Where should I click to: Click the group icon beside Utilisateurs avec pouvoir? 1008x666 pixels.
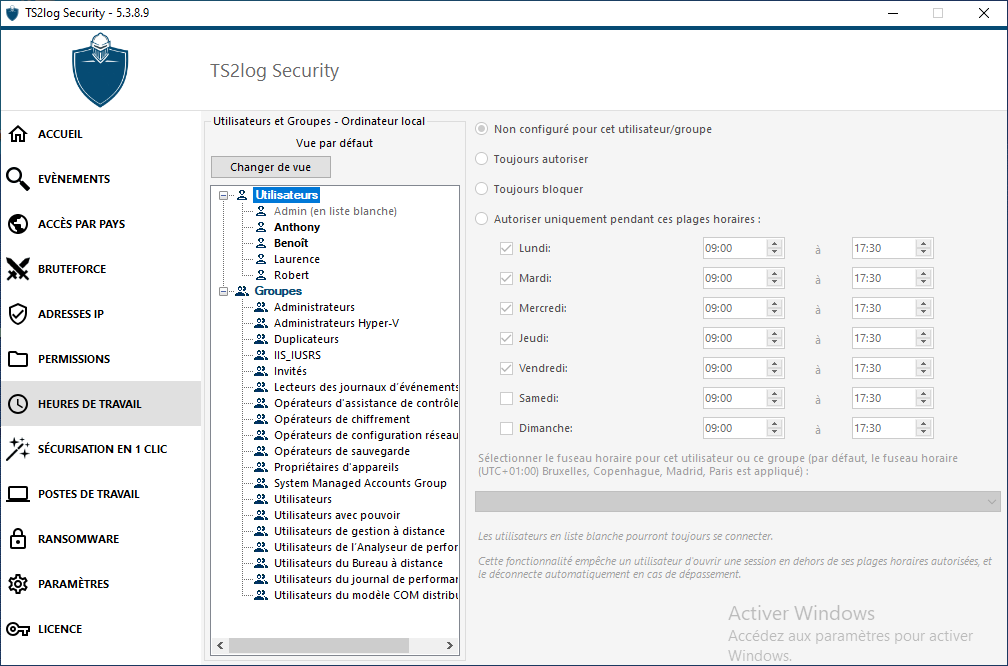click(261, 515)
